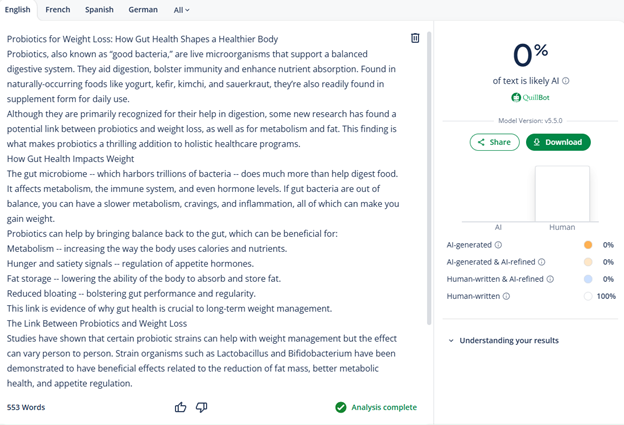Select the German language tab
Image resolution: width=624 pixels, height=425 pixels.
coord(143,10)
